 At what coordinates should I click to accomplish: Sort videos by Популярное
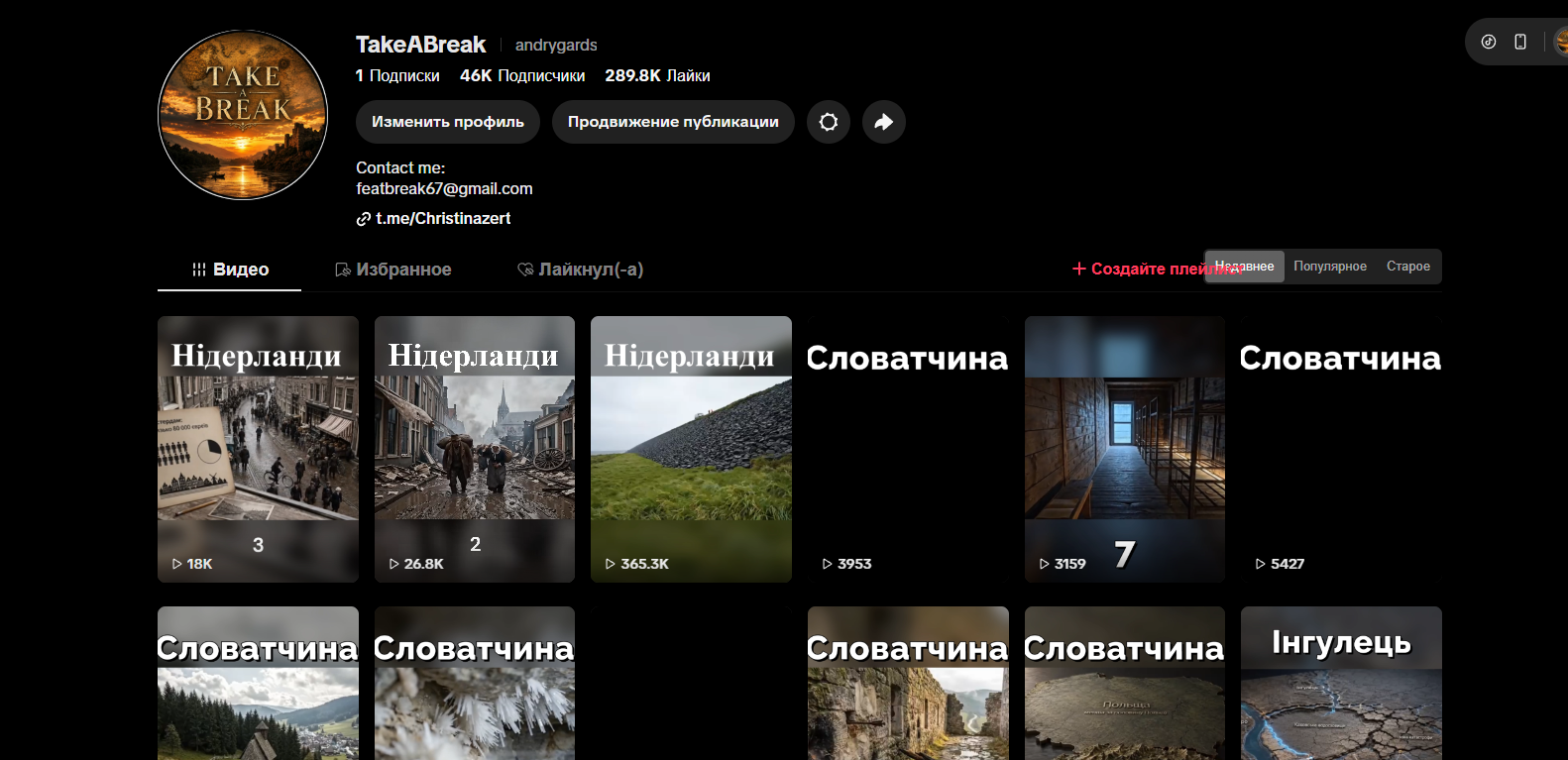click(1330, 267)
